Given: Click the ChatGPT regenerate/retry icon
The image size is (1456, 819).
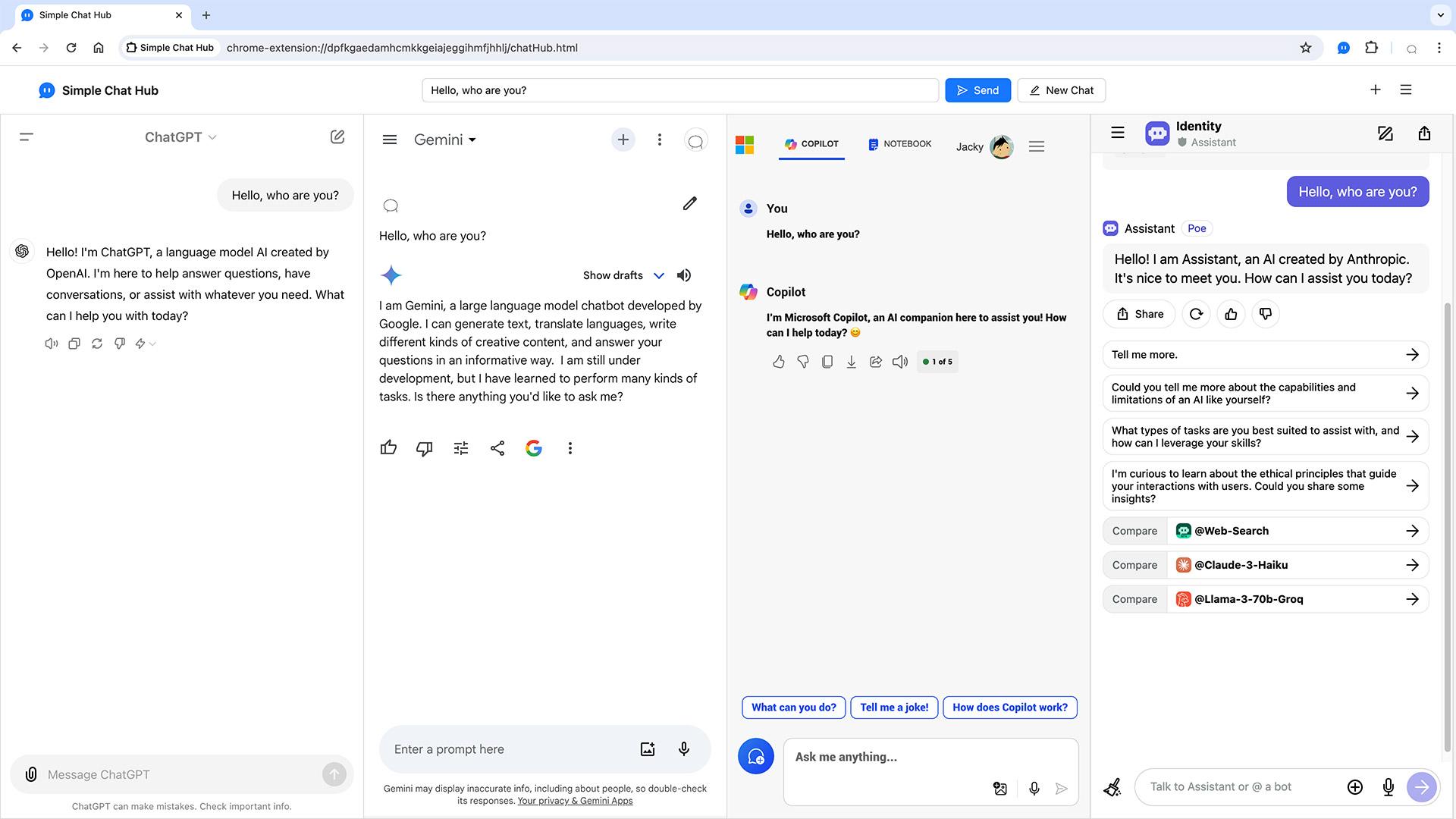Looking at the screenshot, I should [x=97, y=343].
